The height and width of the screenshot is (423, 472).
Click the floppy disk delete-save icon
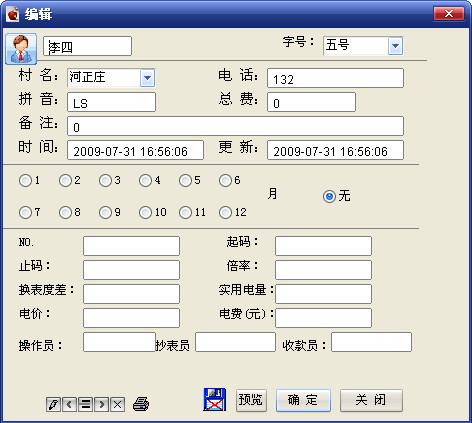[214, 399]
